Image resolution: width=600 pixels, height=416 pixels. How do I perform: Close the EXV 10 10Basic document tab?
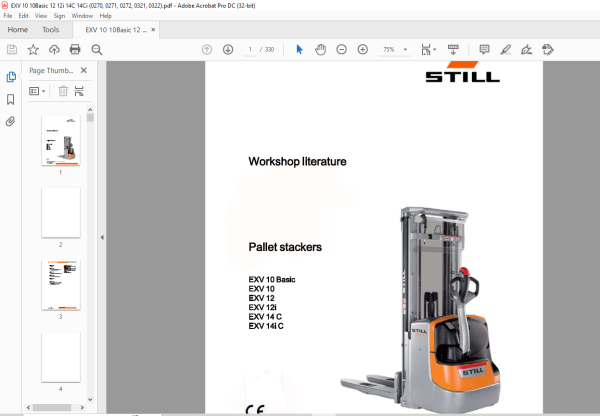[153, 29]
